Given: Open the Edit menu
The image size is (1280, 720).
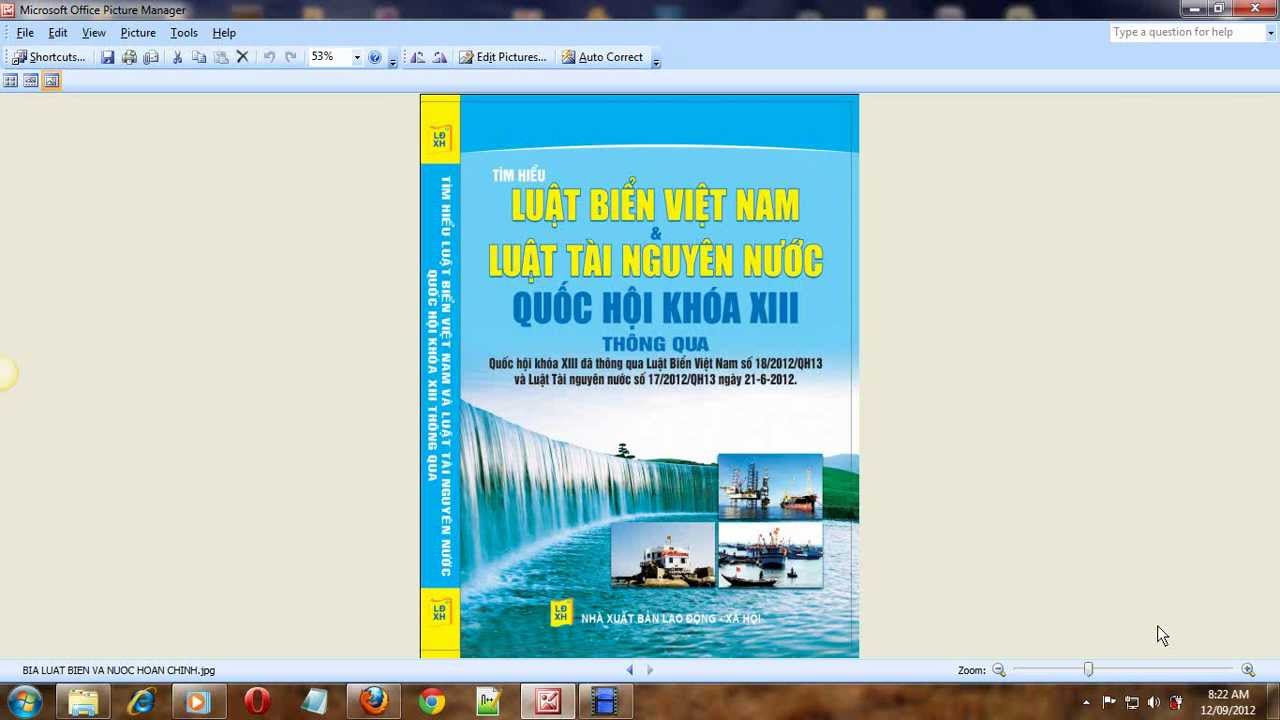Looking at the screenshot, I should [58, 33].
